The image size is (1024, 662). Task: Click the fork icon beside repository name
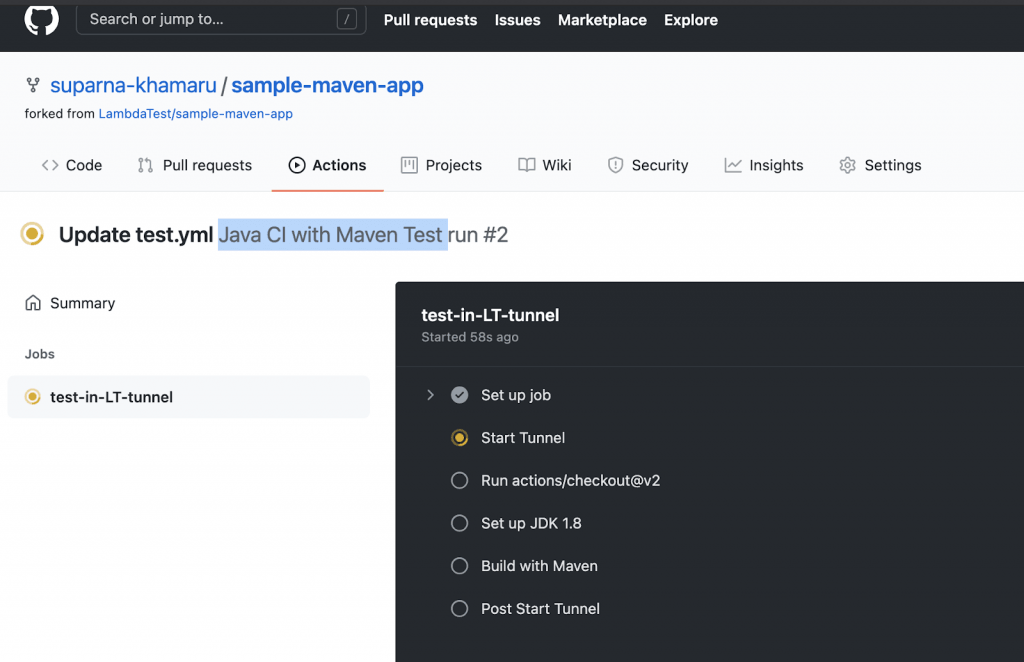click(32, 86)
